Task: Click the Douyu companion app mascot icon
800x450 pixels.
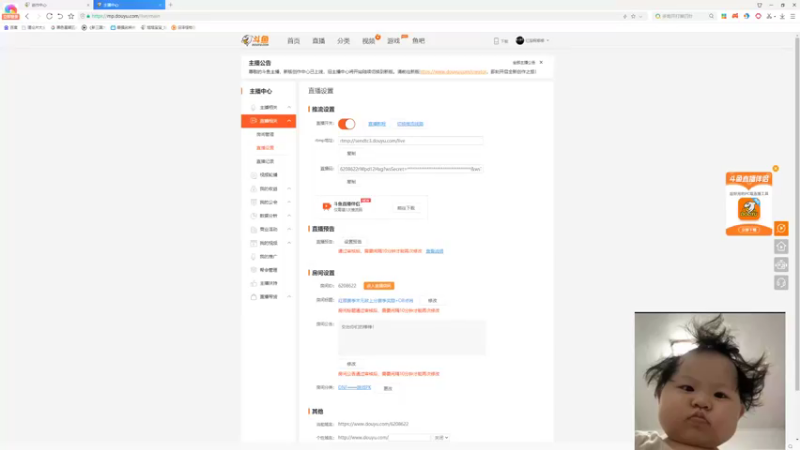Action: tap(749, 209)
